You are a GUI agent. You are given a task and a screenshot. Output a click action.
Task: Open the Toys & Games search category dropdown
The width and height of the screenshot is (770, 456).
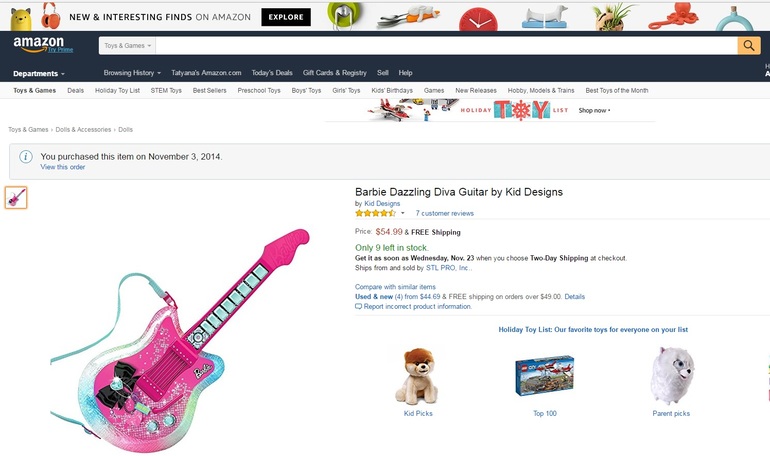click(128, 46)
